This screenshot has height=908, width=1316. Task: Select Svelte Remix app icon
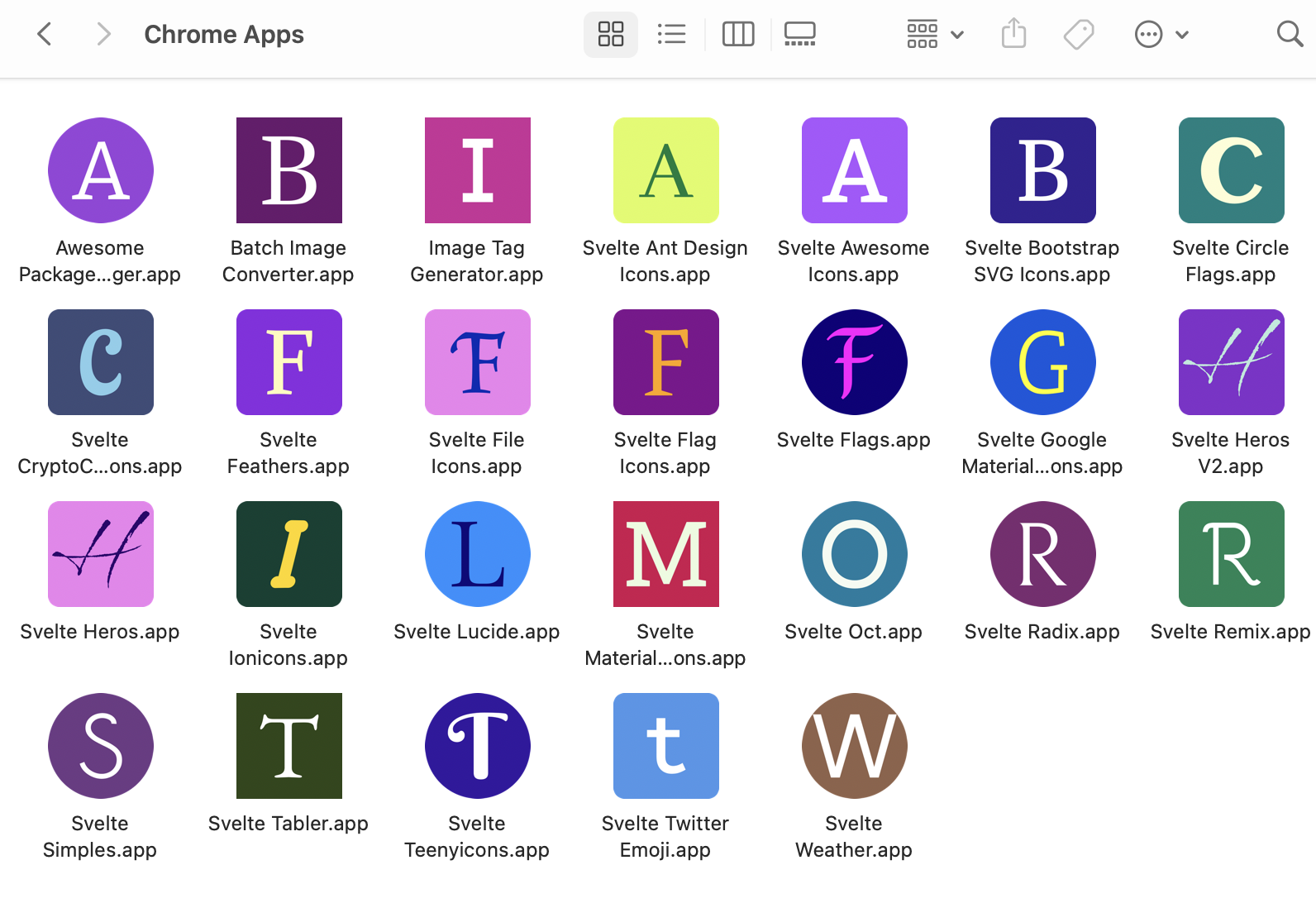point(1232,554)
